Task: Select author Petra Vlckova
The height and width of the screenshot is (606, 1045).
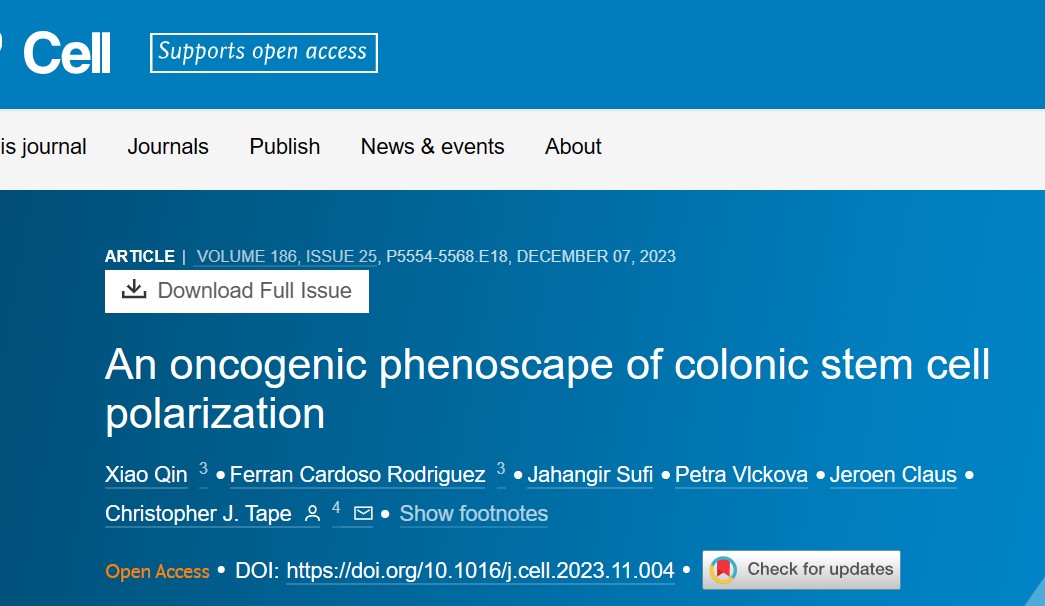Action: [x=741, y=475]
